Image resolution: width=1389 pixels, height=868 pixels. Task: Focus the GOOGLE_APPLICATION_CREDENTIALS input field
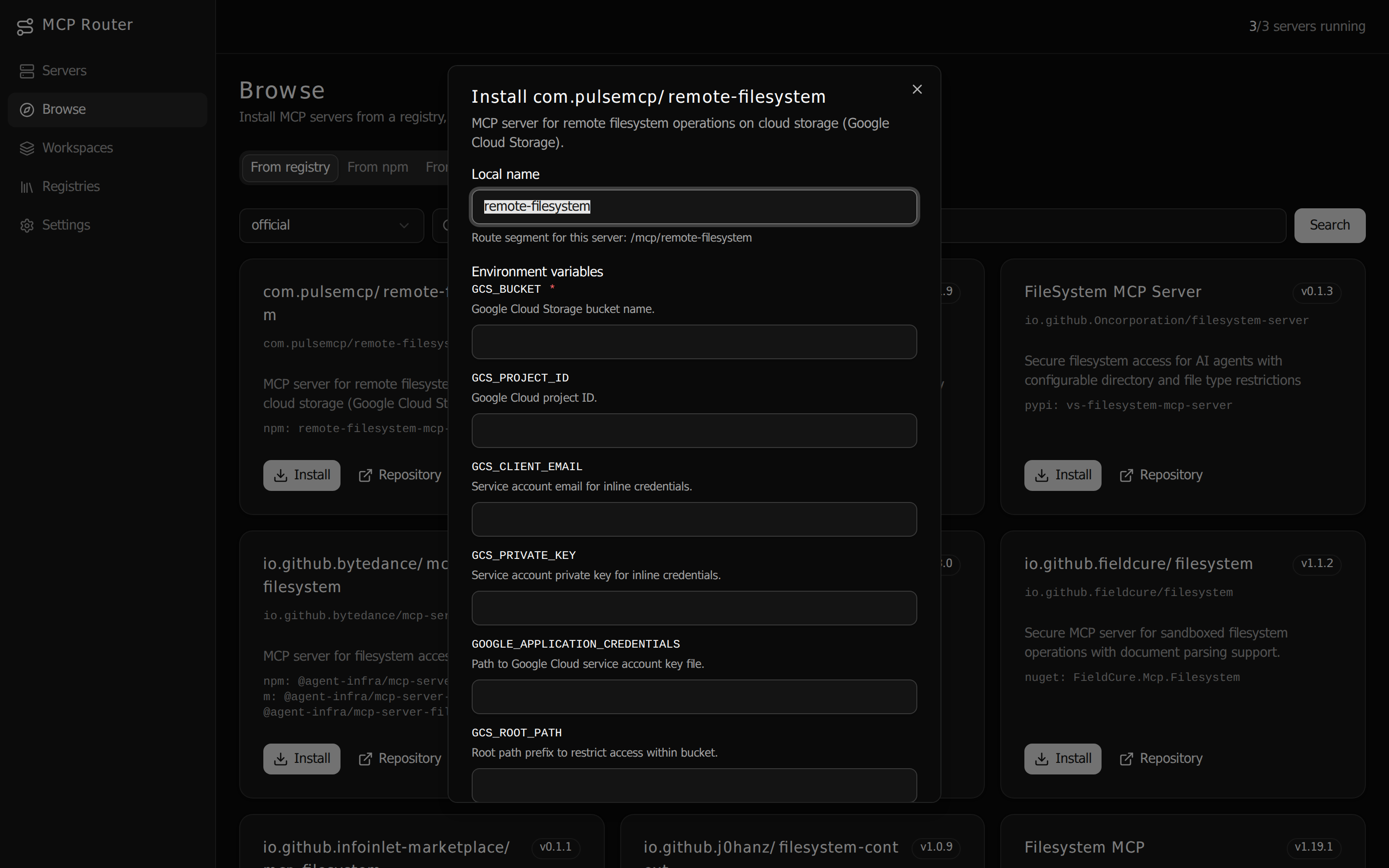tap(694, 697)
